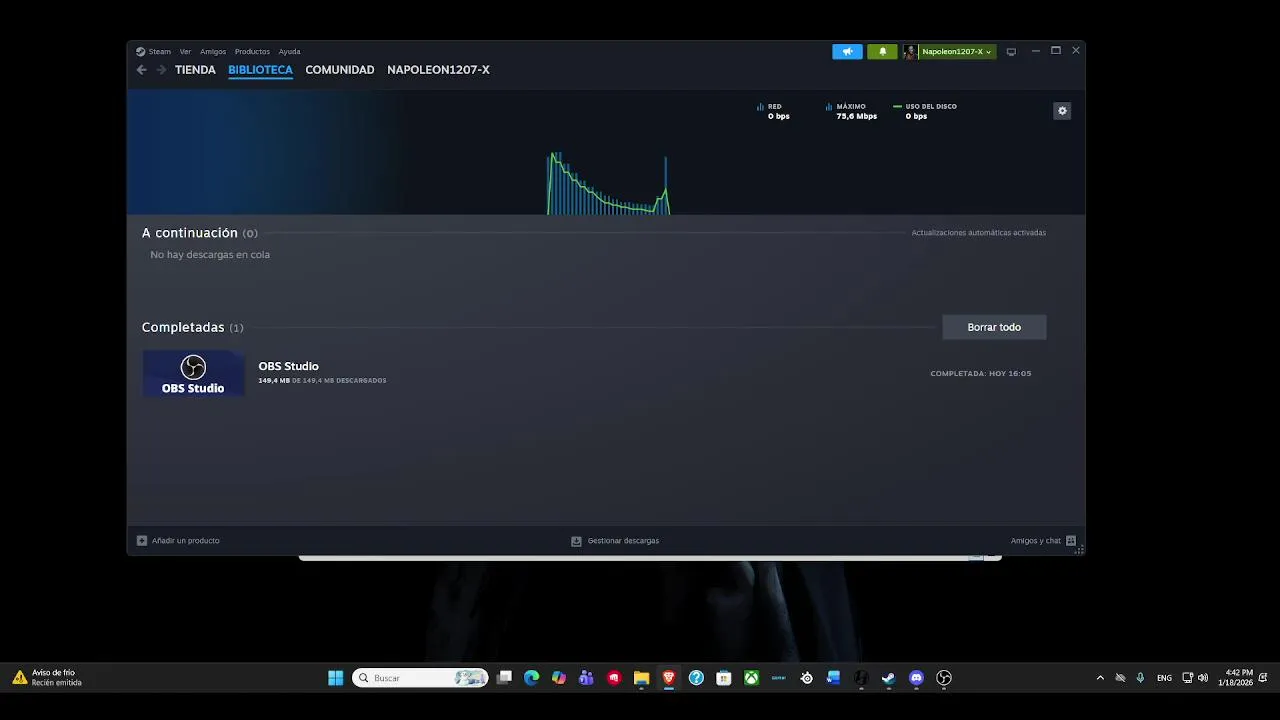1280x720 pixels.
Task: Open the Get Help question-mark icon
Action: click(x=696, y=678)
